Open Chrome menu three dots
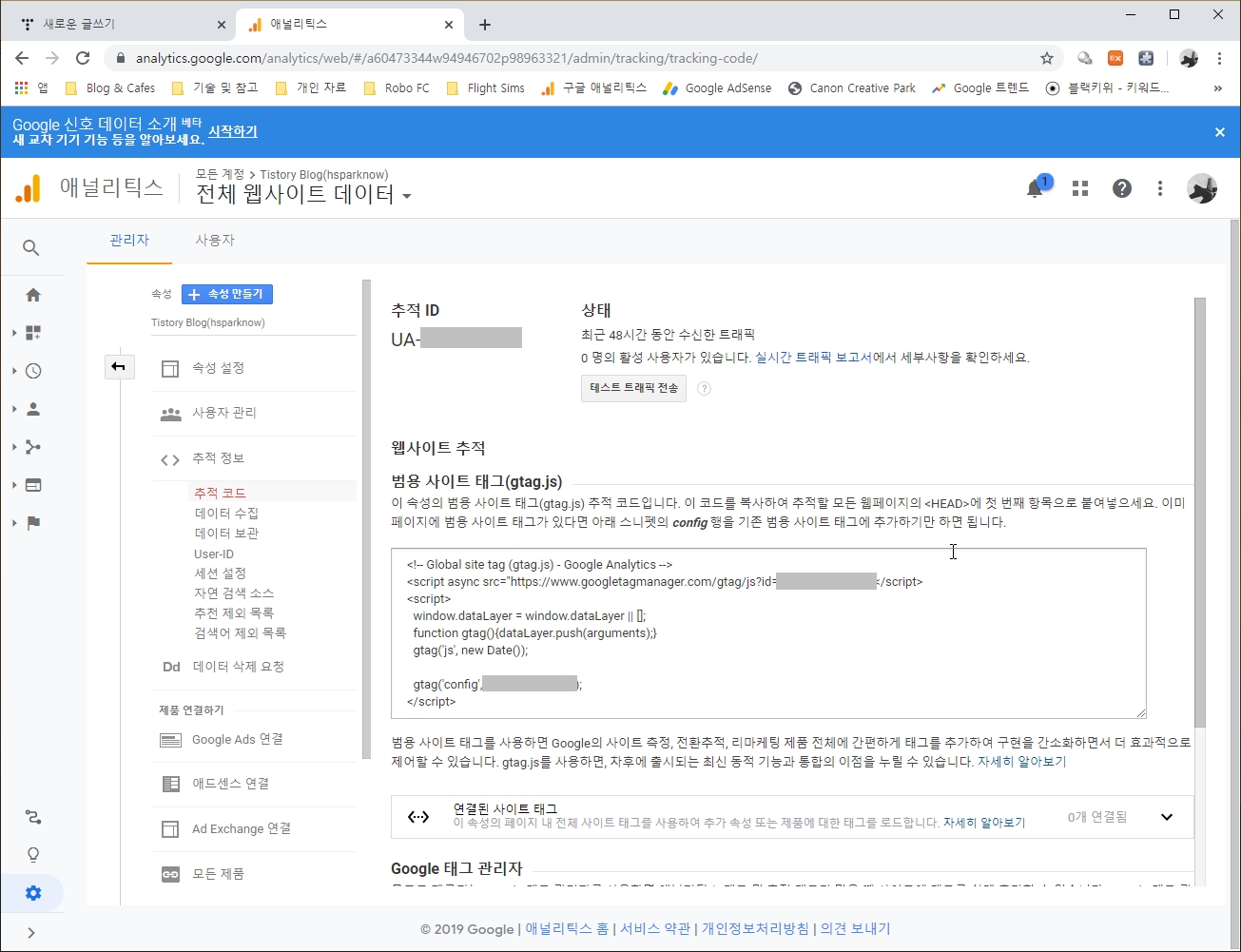 (1219, 58)
